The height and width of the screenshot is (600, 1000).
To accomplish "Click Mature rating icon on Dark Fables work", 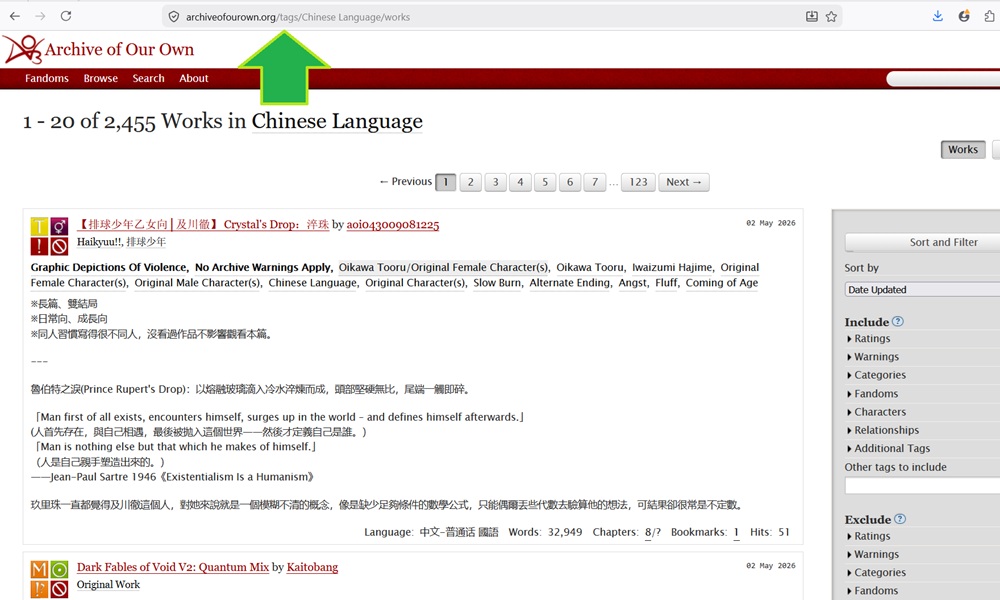I will point(40,569).
